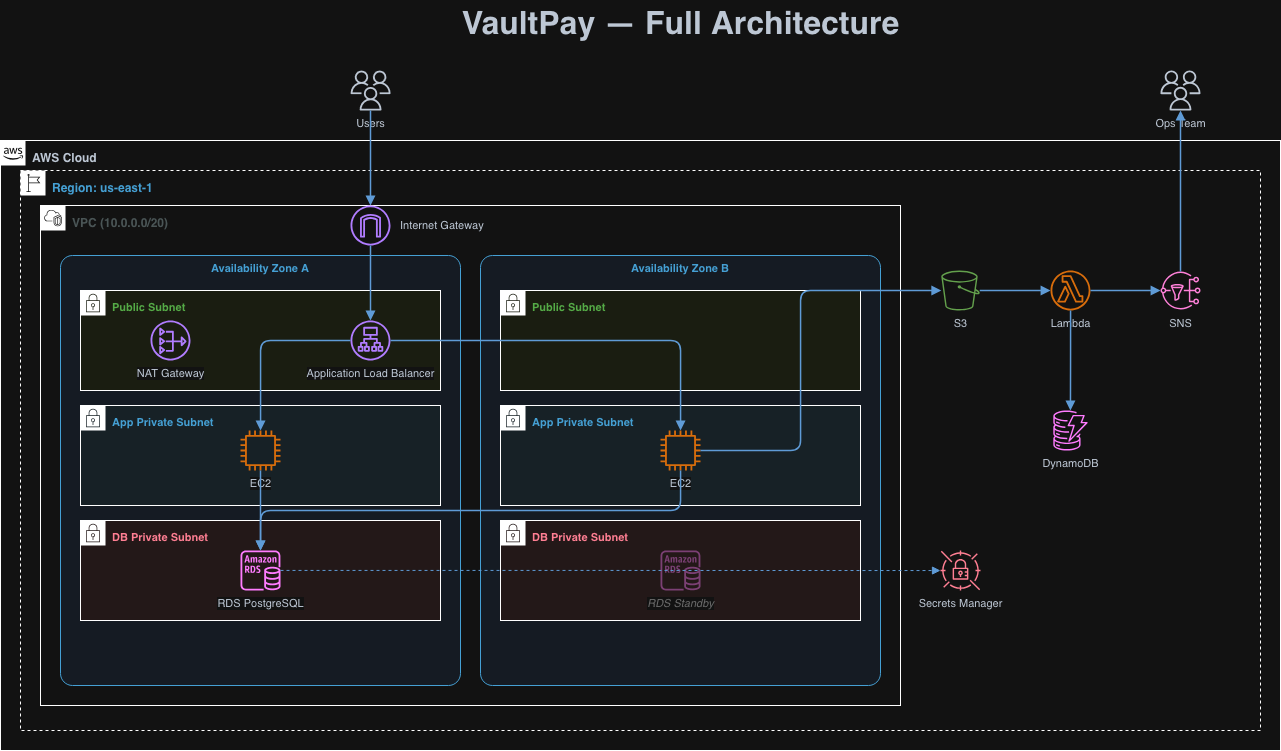This screenshot has width=1281, height=751.
Task: Click the Users group icon
Action: point(370,90)
